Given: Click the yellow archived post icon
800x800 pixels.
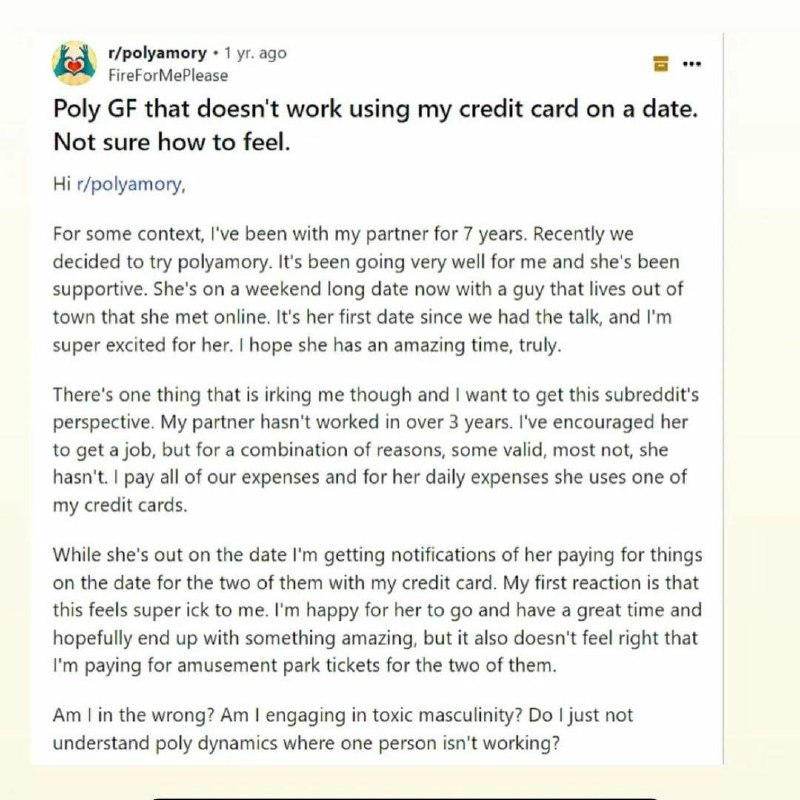Looking at the screenshot, I should [x=661, y=64].
